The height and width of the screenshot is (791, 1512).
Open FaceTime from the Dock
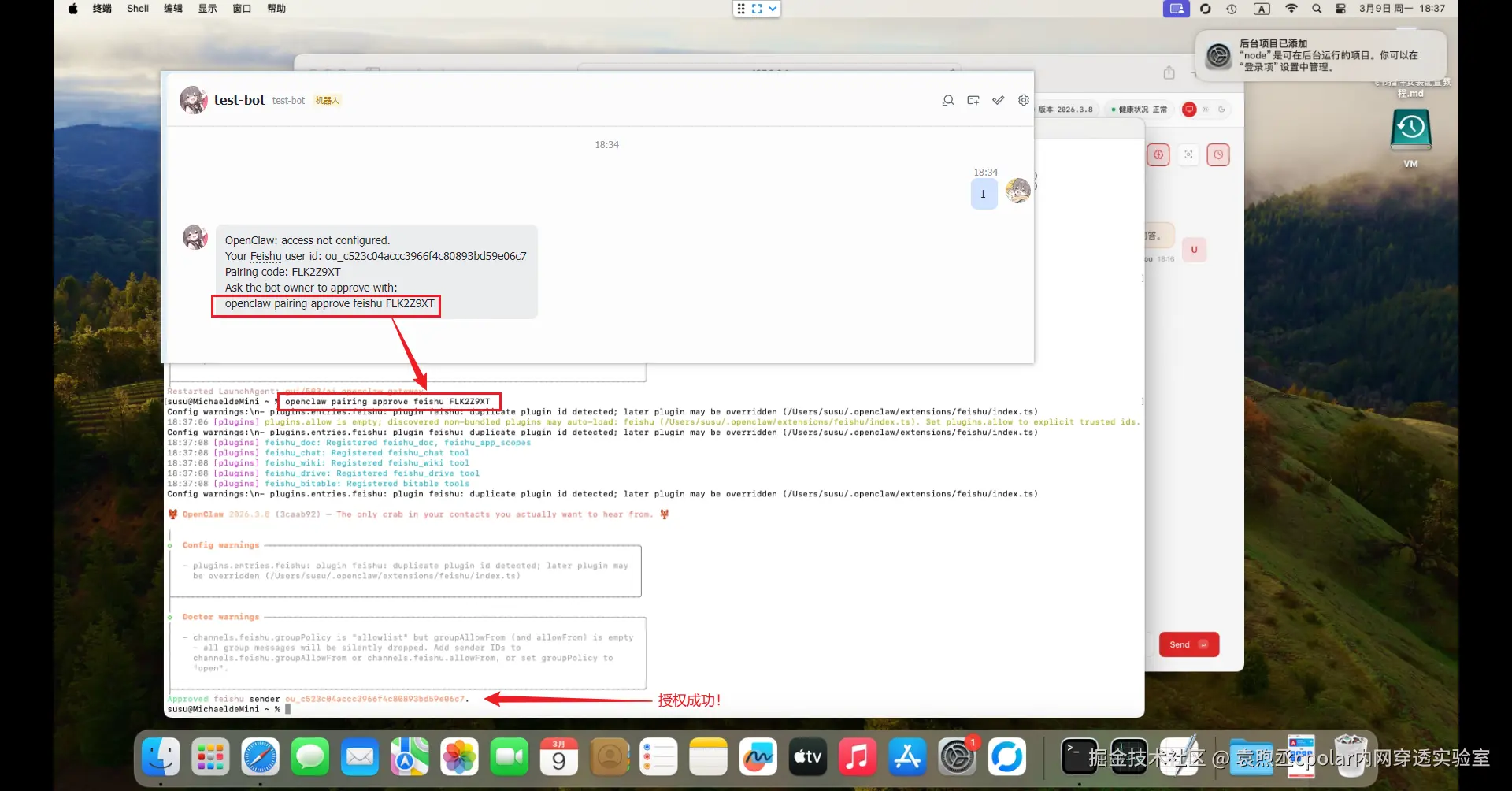pyautogui.click(x=510, y=757)
